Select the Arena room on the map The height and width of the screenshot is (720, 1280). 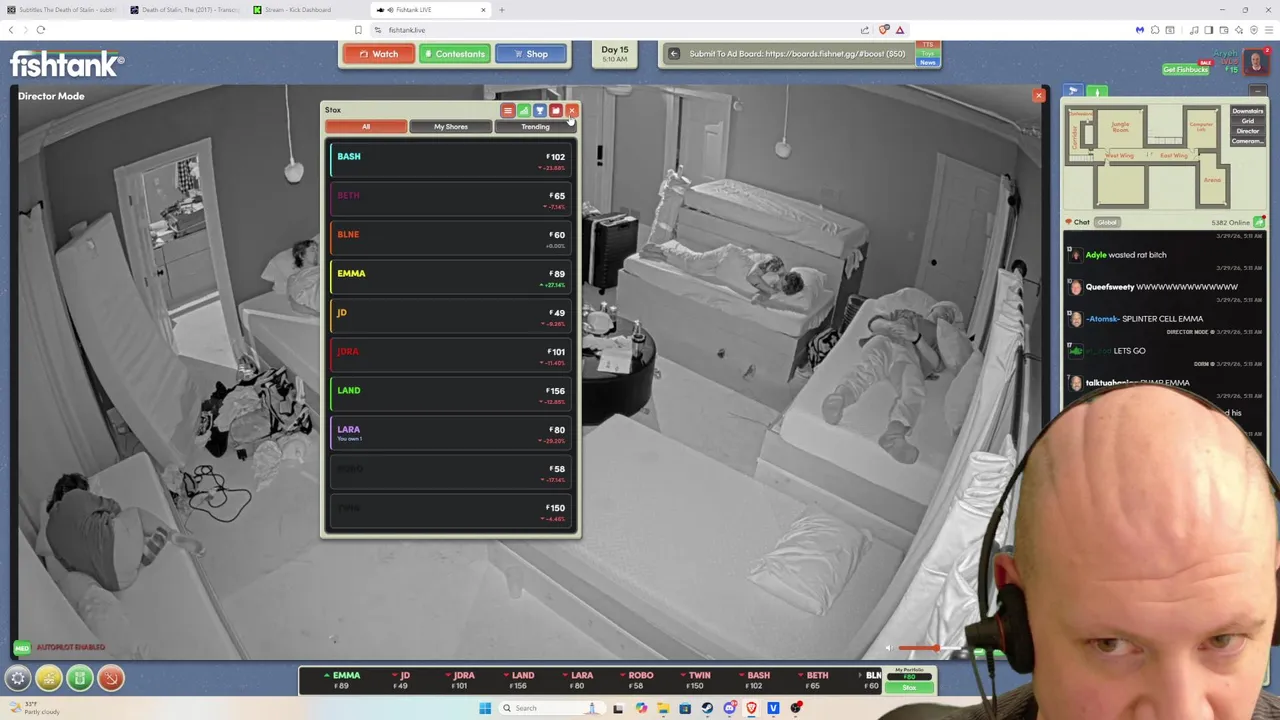point(1213,180)
